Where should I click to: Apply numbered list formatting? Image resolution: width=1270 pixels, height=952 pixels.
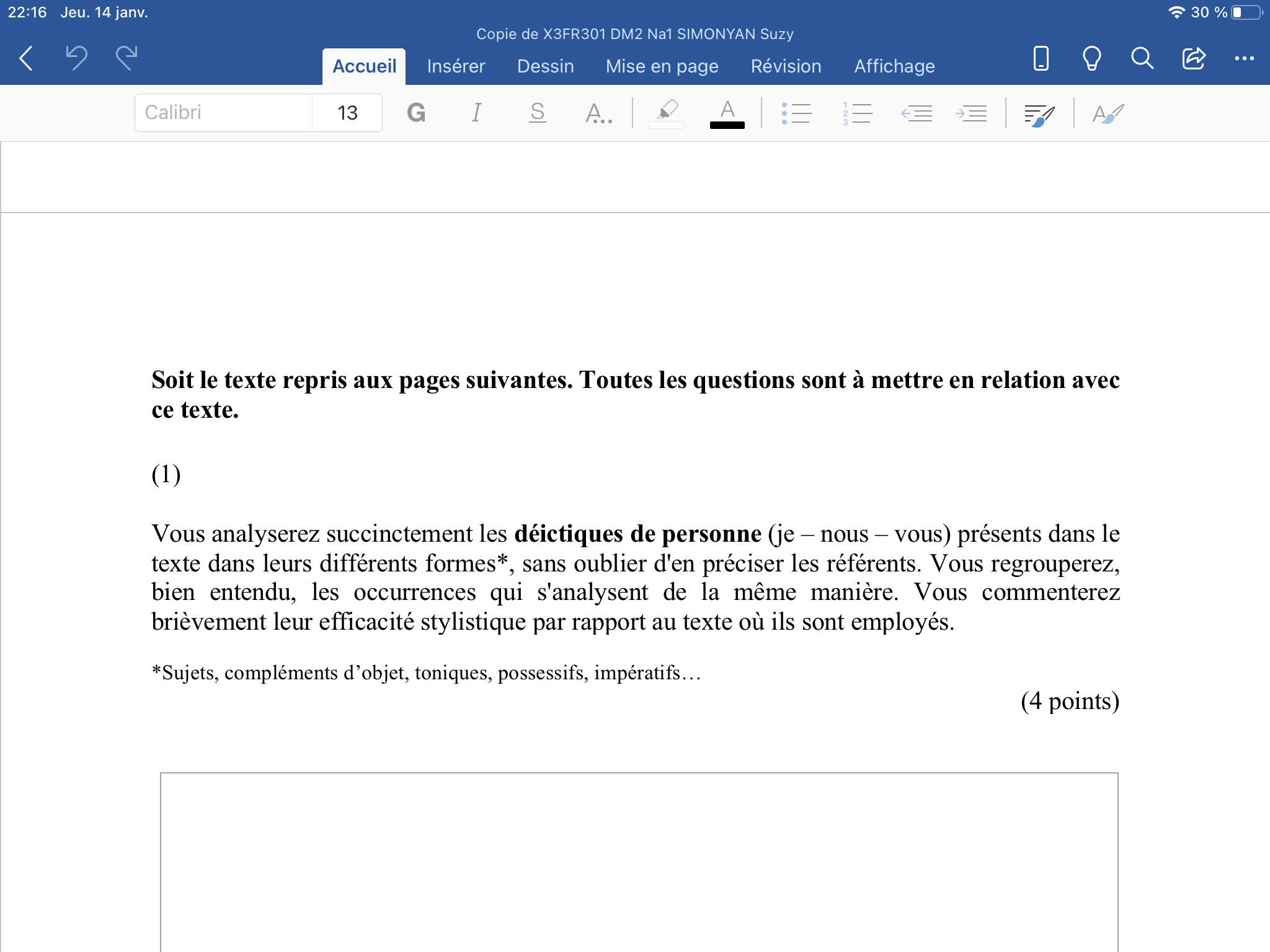tap(857, 113)
